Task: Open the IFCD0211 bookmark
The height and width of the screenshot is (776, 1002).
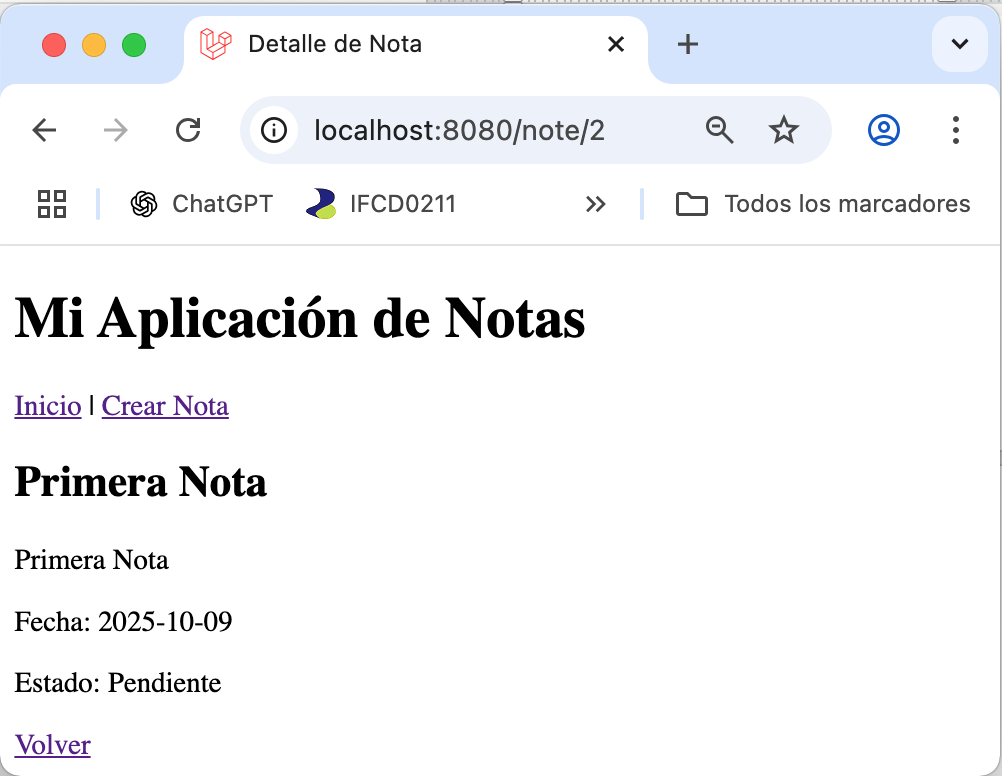Action: [381, 204]
